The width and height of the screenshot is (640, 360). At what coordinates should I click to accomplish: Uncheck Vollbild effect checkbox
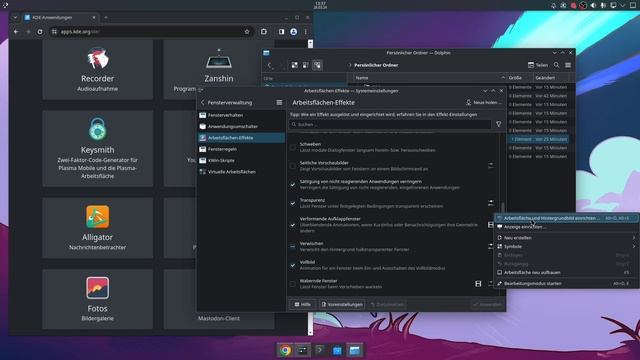tap(293, 265)
